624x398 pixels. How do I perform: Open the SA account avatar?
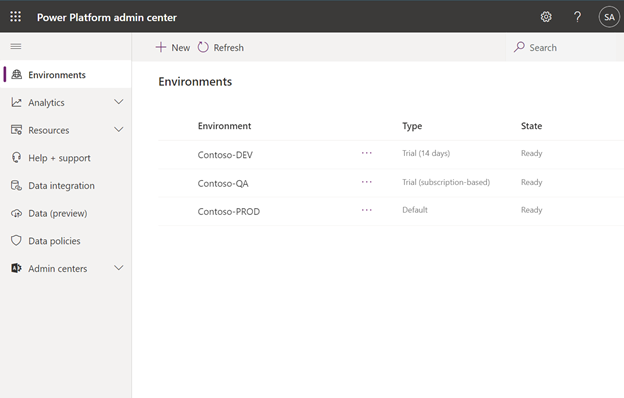coord(609,17)
